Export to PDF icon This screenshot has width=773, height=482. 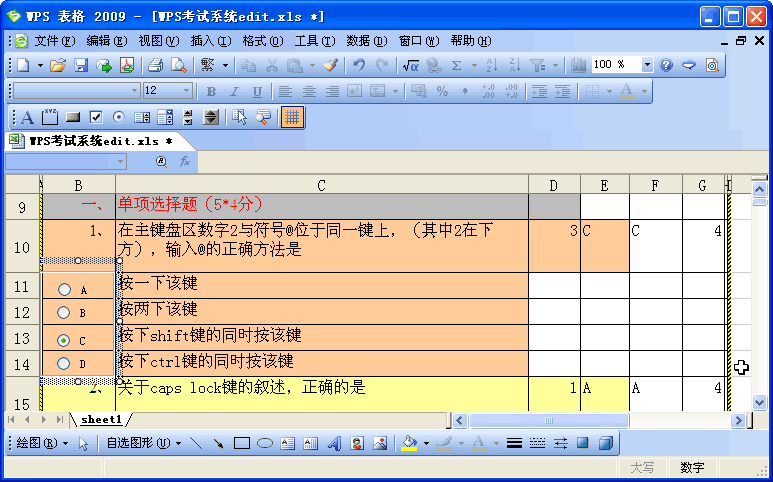pyautogui.click(x=127, y=65)
